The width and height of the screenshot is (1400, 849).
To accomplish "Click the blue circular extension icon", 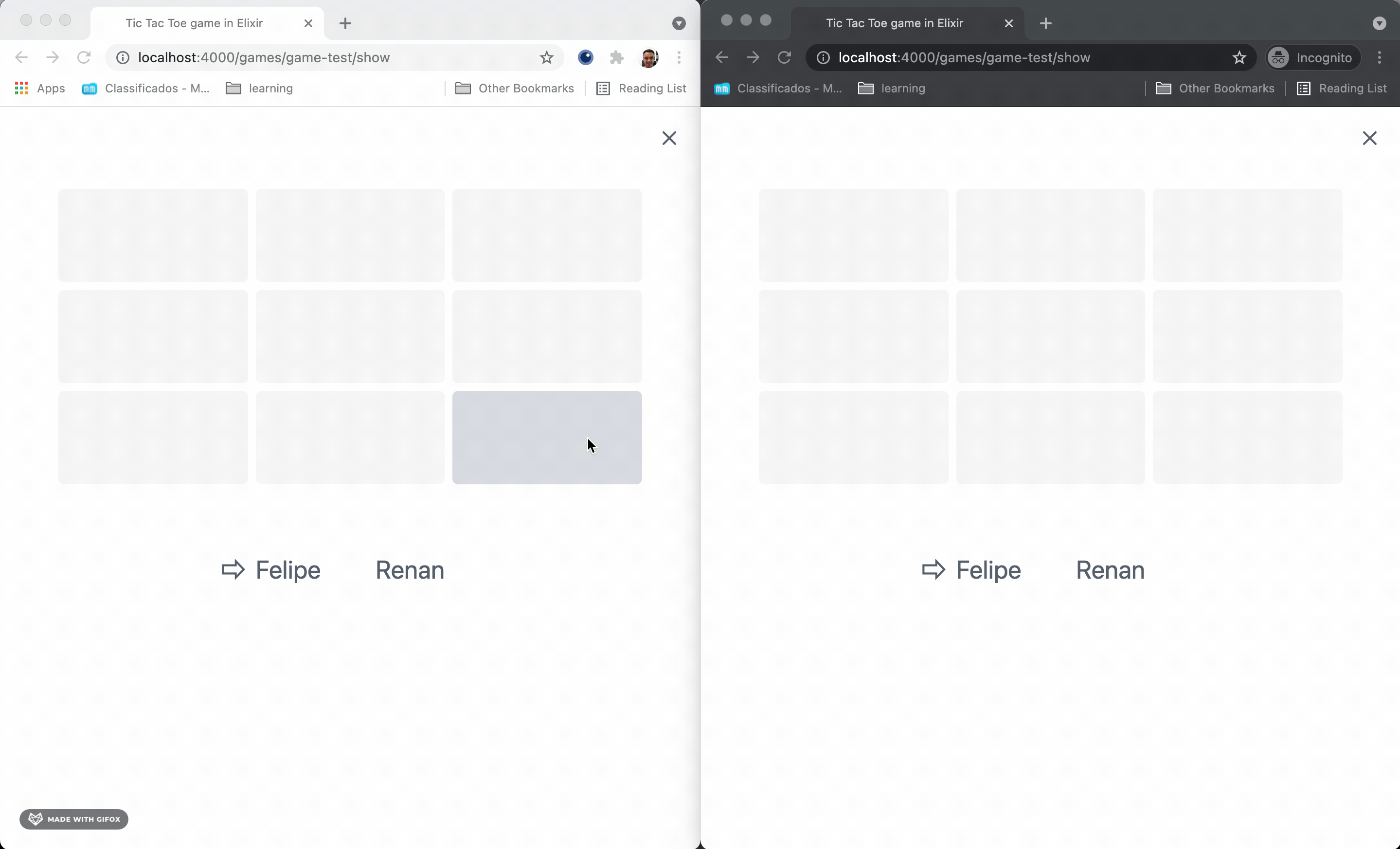I will point(585,57).
